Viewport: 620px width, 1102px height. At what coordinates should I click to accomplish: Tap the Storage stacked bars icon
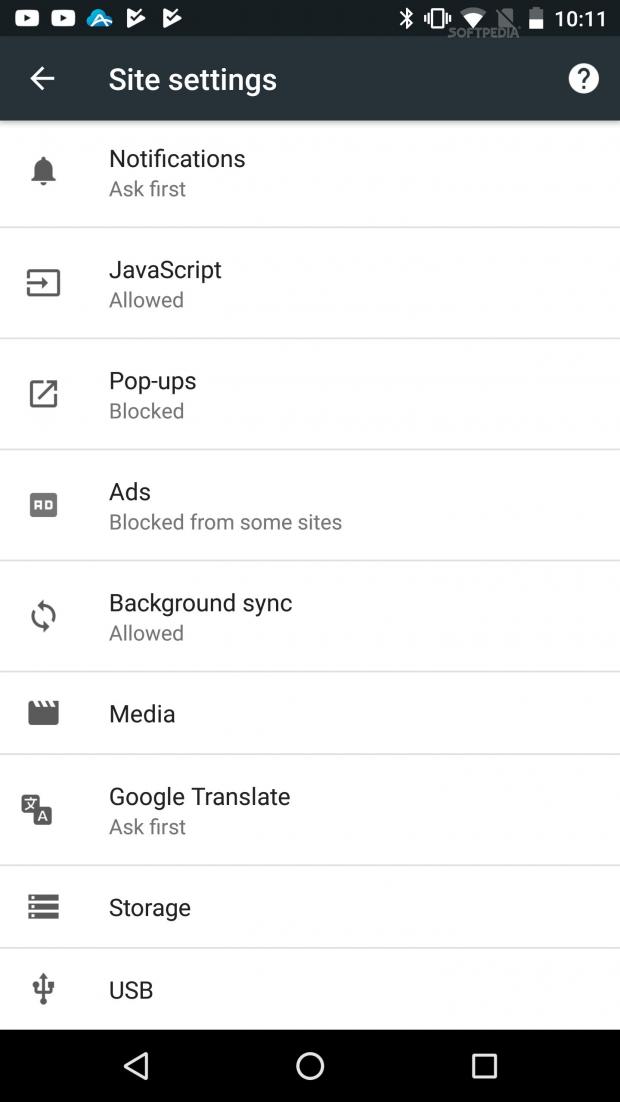point(43,906)
